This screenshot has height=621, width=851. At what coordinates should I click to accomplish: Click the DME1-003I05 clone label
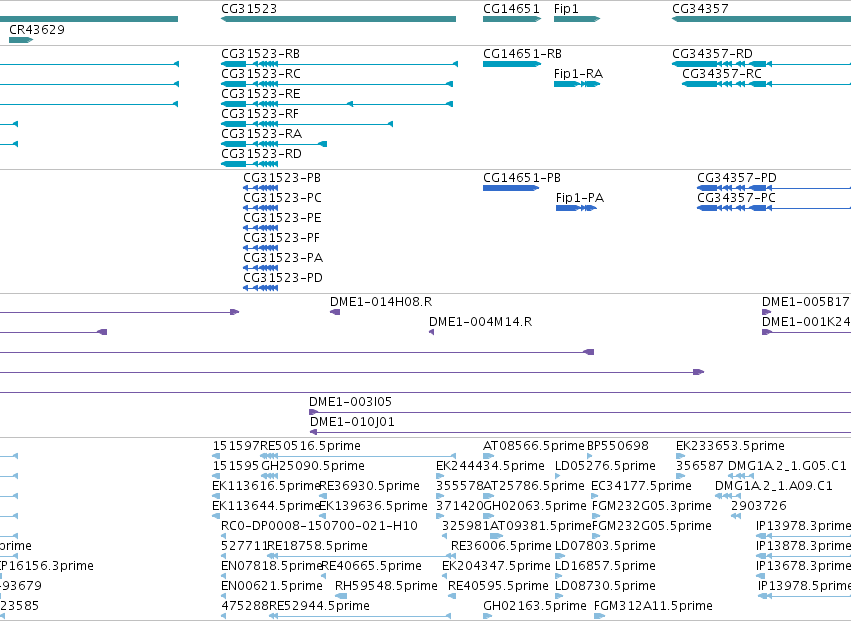[x=350, y=402]
